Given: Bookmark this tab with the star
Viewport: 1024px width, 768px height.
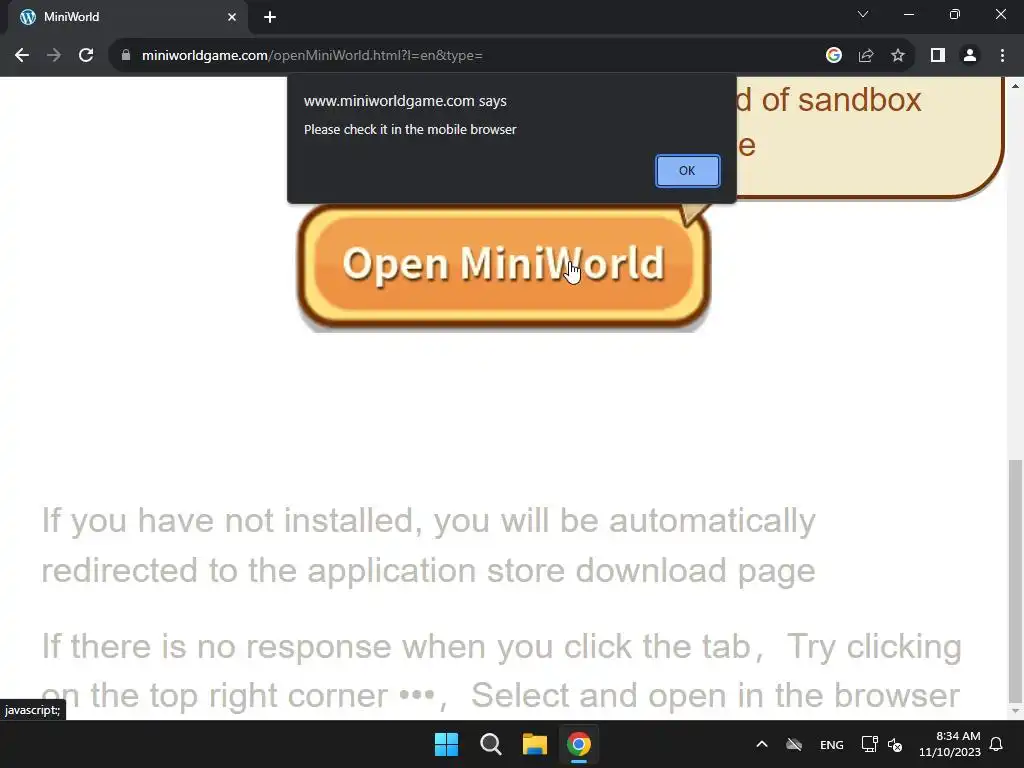Looking at the screenshot, I should click(x=898, y=56).
